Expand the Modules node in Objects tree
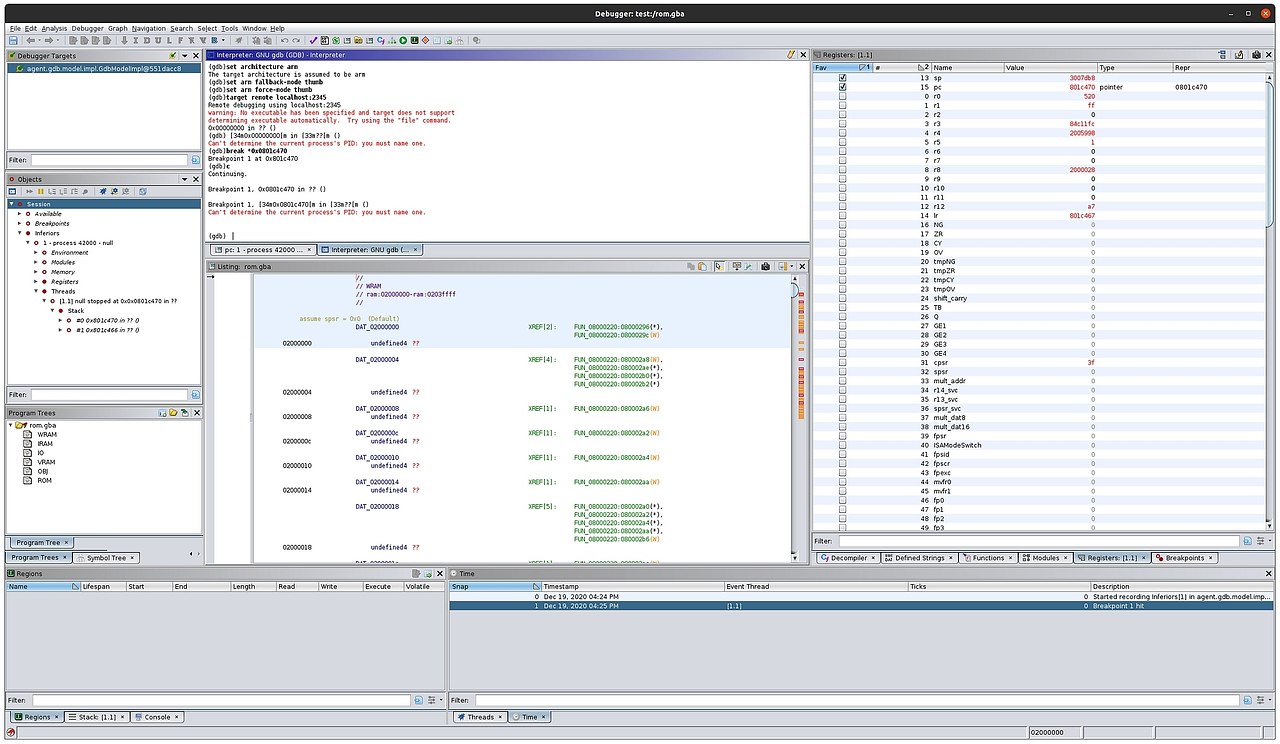 (36, 262)
